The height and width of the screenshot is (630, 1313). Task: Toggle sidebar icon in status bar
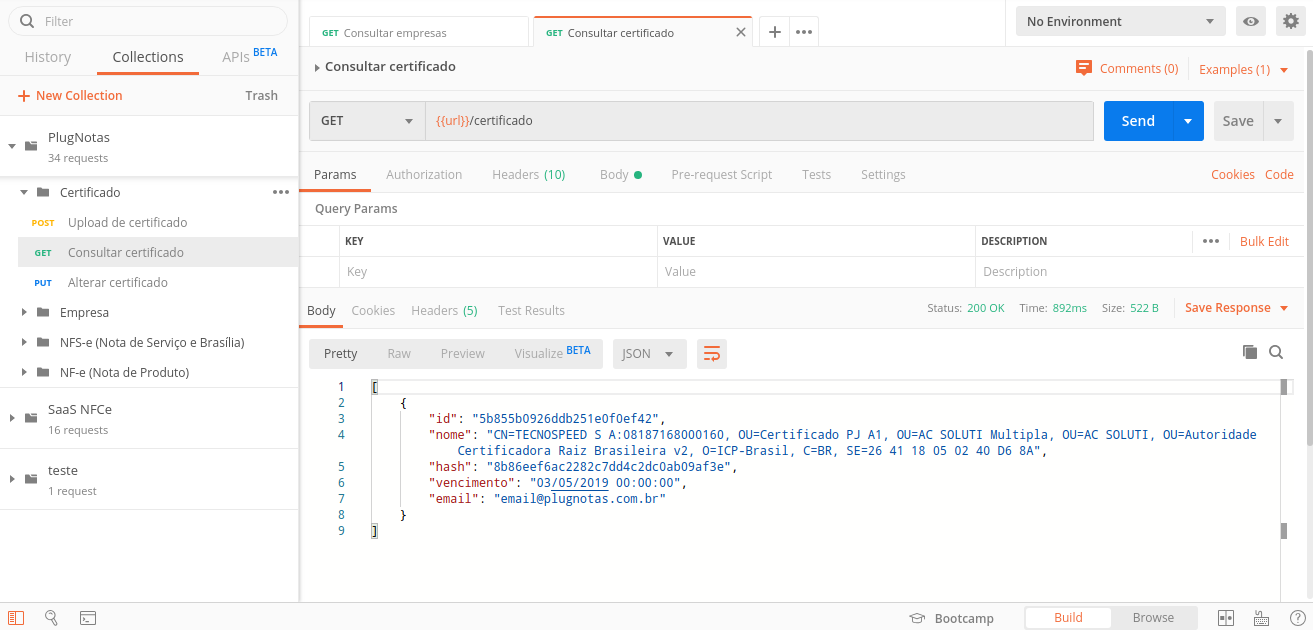17,618
